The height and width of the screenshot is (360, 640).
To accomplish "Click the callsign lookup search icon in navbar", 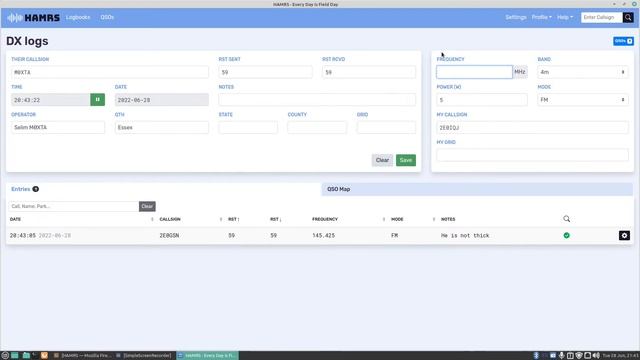I will point(628,17).
